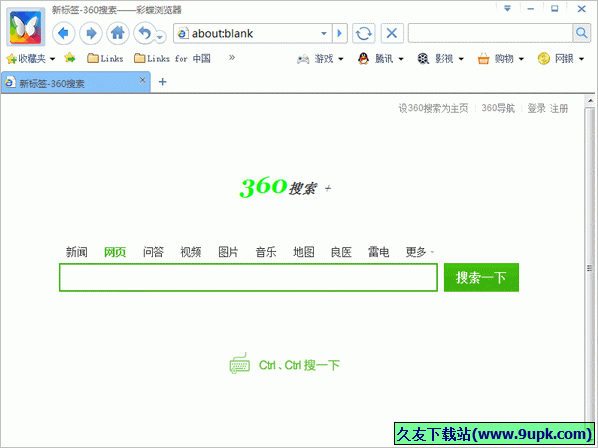Open the 影视 video dropdown
598x448 pixels.
tap(440, 59)
